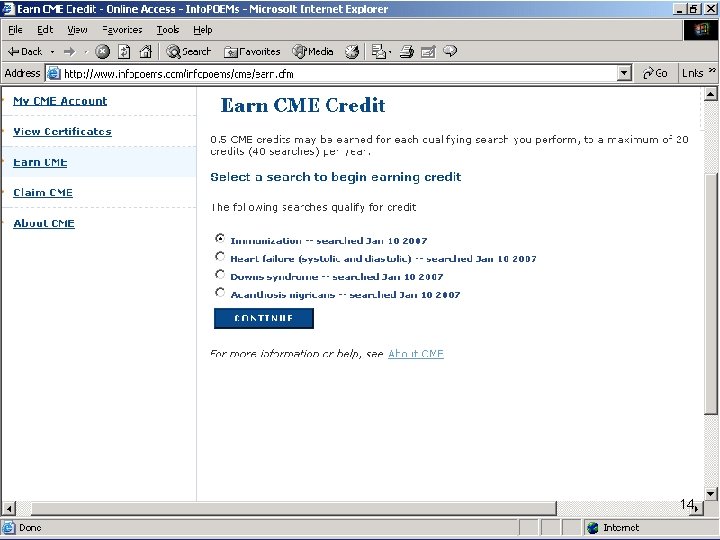The image size is (720, 540).
Task: Click the Internet zone status icon
Action: [593, 528]
